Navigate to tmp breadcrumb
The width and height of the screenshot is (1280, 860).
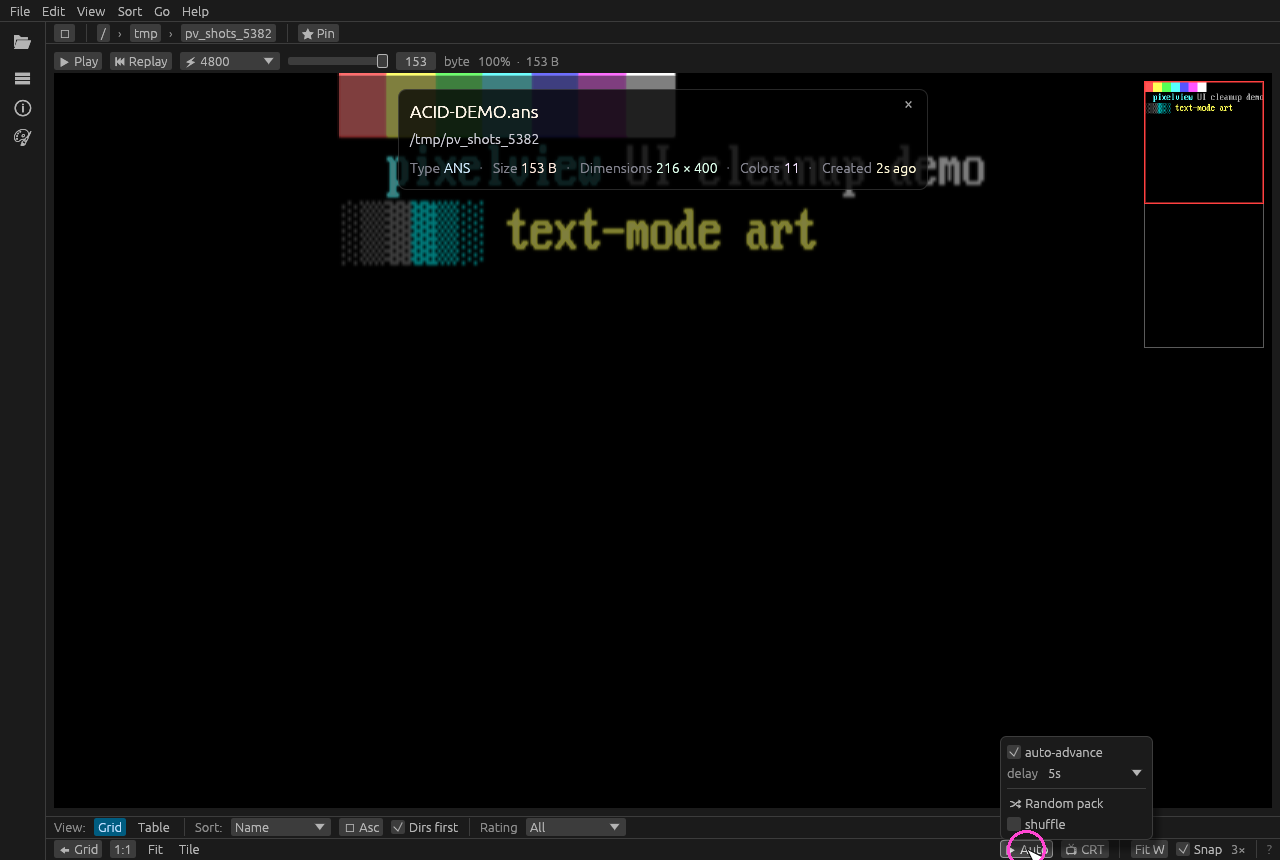point(146,34)
